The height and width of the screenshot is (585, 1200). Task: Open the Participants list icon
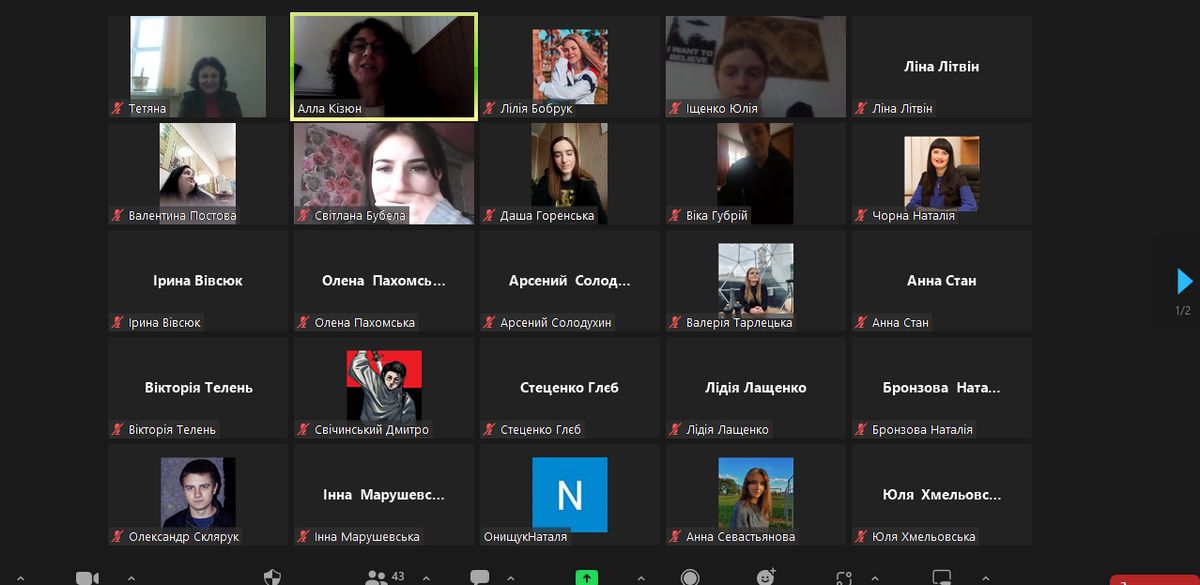376,578
